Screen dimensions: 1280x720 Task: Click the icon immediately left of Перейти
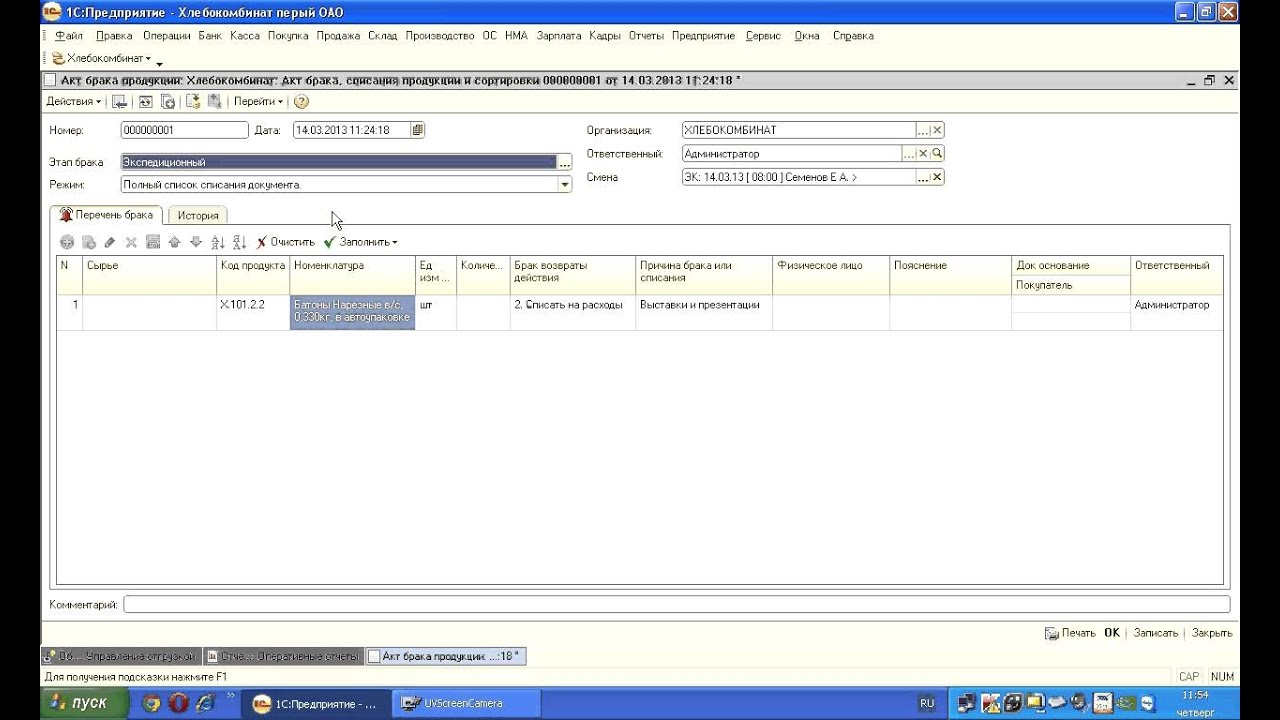click(x=214, y=101)
